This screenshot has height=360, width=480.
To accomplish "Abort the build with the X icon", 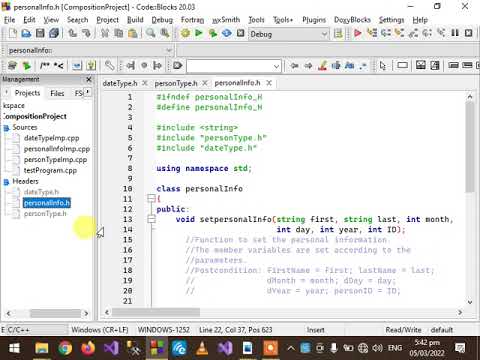I will 240,33.
